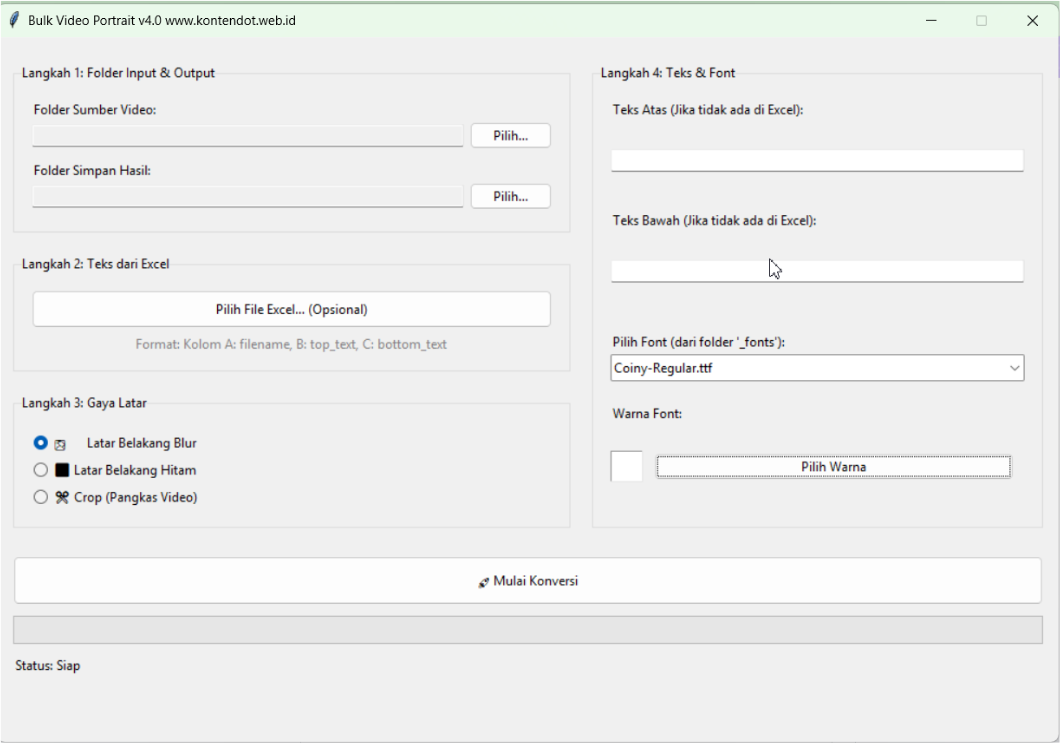1060x743 pixels.
Task: Focus the Teks Bawah input field
Action: tap(817, 271)
